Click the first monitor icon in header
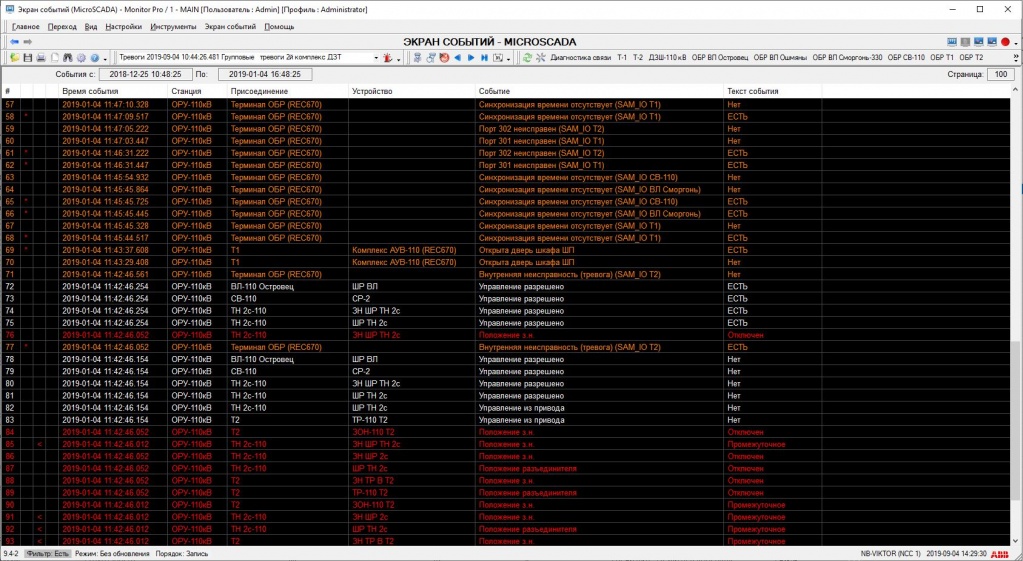This screenshot has width=1023, height=561. [952, 42]
